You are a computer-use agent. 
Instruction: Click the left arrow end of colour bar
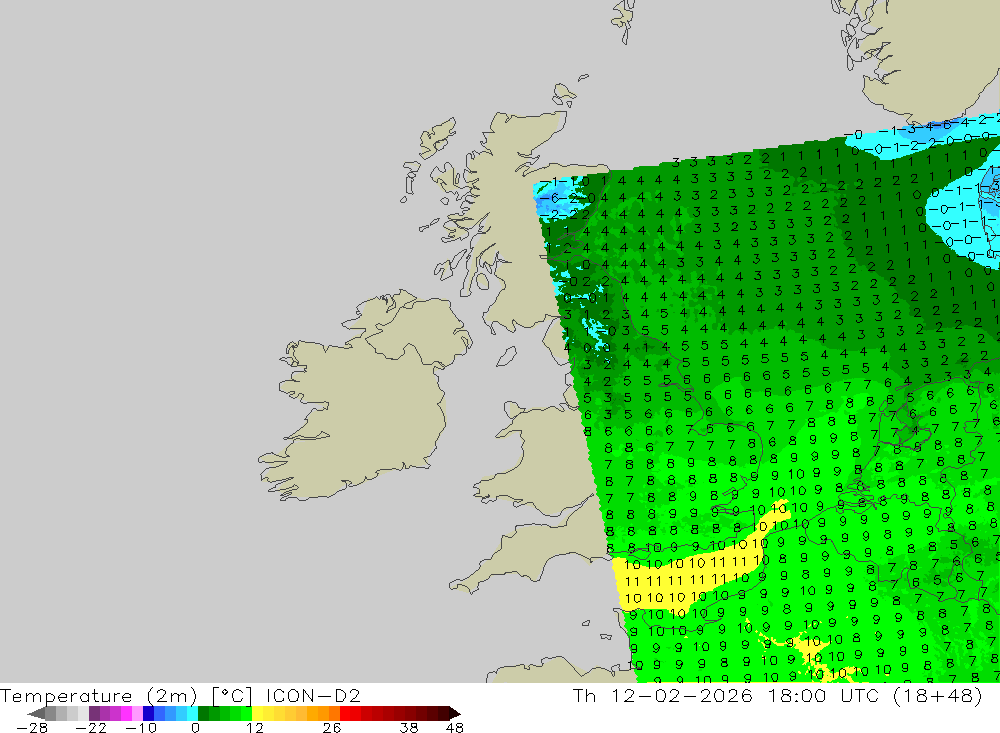click(36, 713)
